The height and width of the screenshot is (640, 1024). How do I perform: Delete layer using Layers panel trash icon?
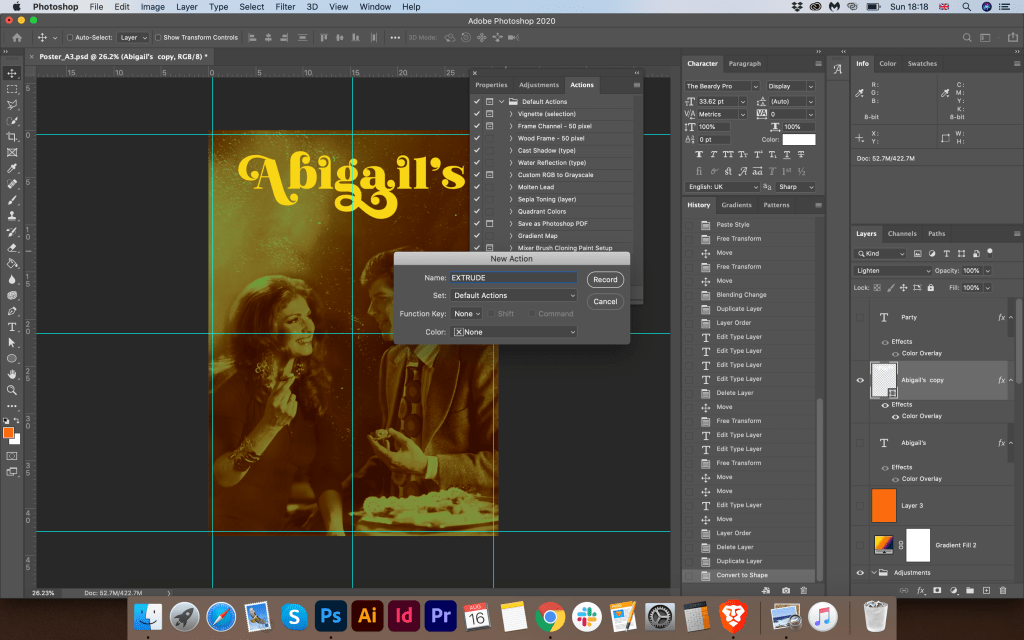click(1003, 590)
